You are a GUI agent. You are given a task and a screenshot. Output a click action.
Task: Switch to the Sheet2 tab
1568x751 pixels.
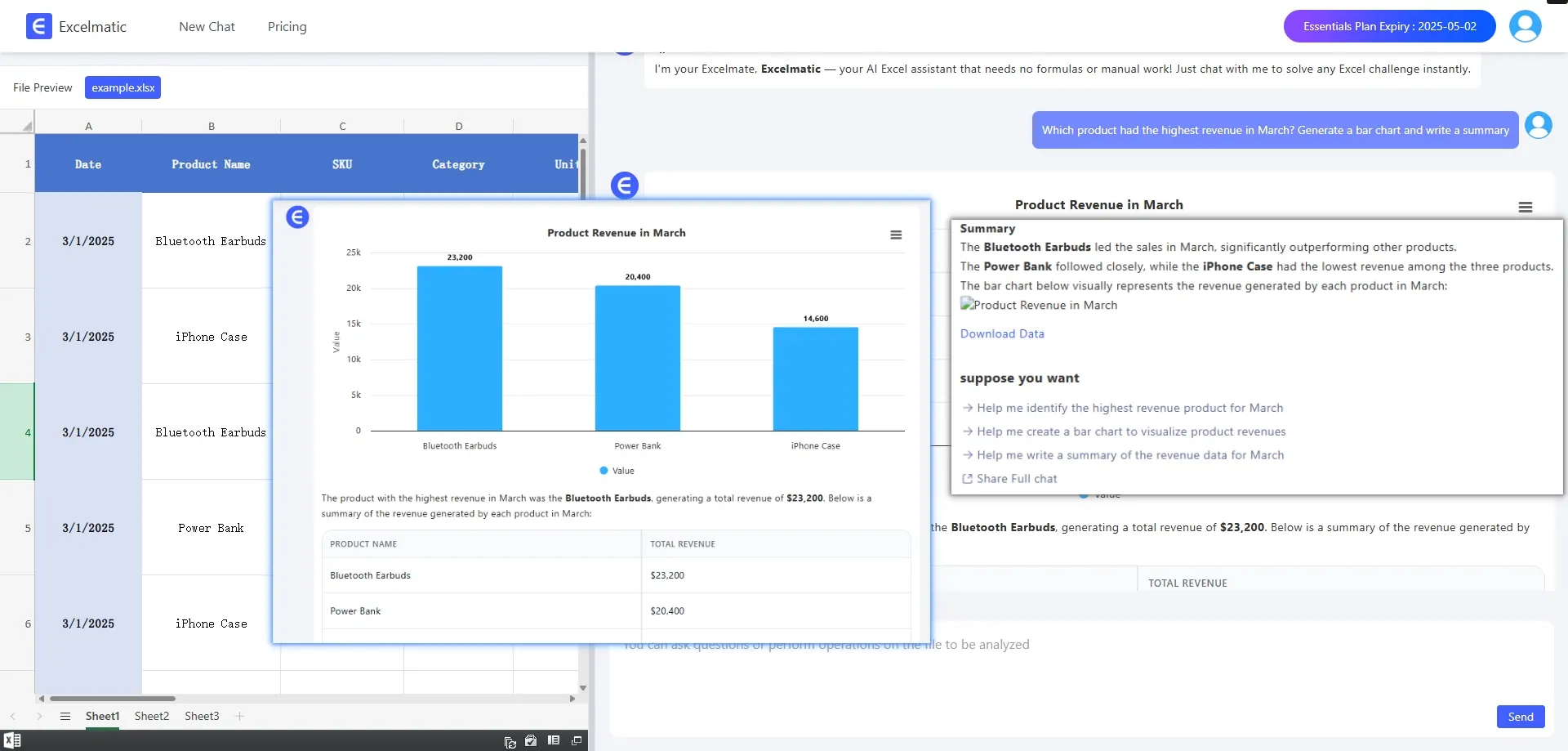[152, 717]
